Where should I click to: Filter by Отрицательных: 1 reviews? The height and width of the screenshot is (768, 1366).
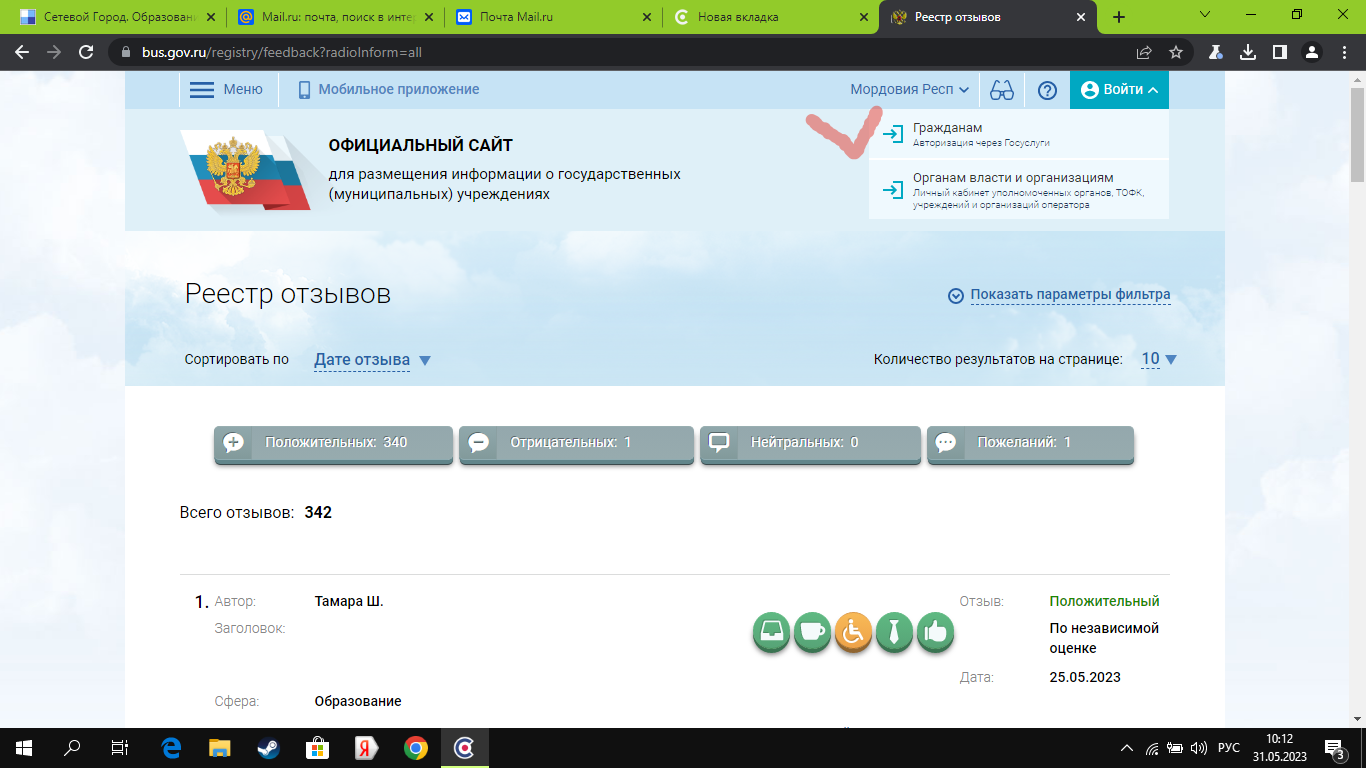[x=576, y=443]
